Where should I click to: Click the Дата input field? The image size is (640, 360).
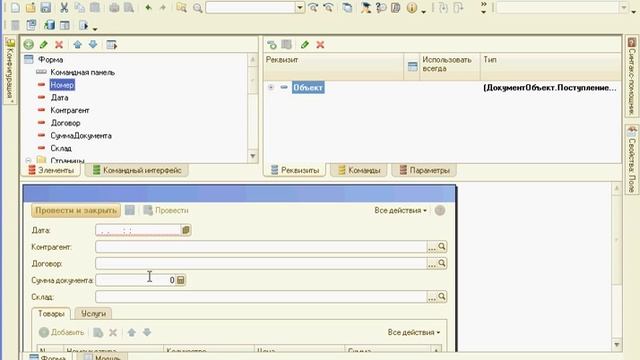pos(138,230)
